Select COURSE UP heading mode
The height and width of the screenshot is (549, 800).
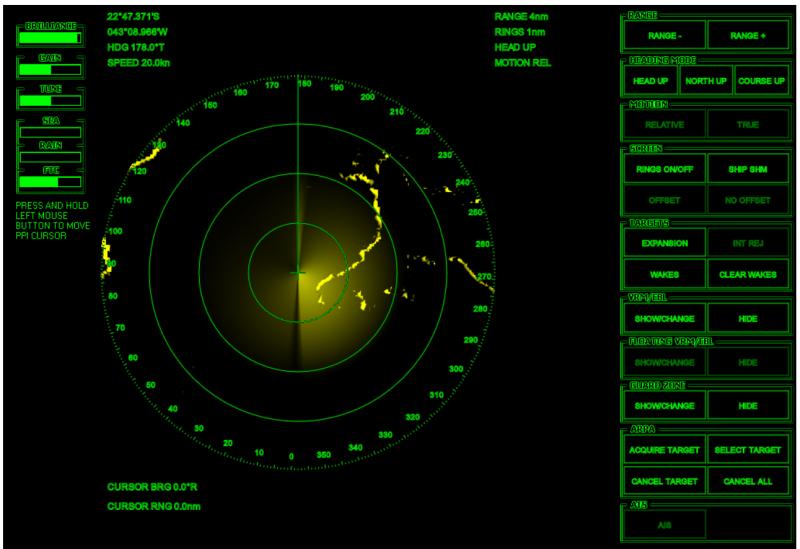(761, 81)
